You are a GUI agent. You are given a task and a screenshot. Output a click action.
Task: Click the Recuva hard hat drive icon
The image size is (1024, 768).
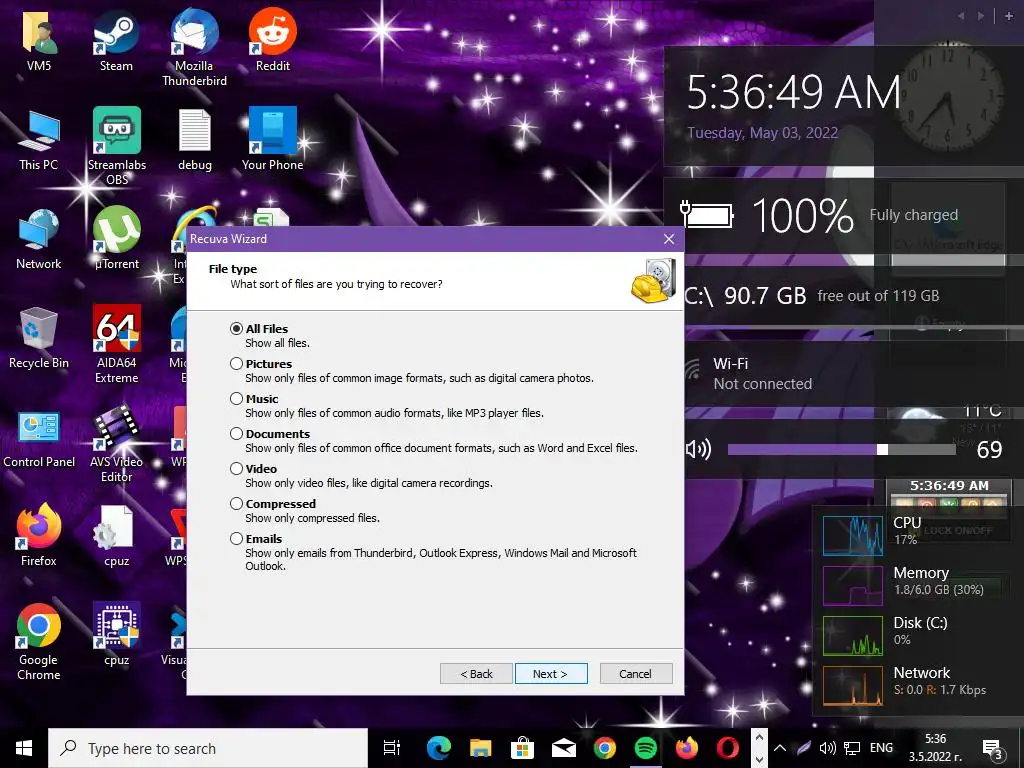click(653, 281)
